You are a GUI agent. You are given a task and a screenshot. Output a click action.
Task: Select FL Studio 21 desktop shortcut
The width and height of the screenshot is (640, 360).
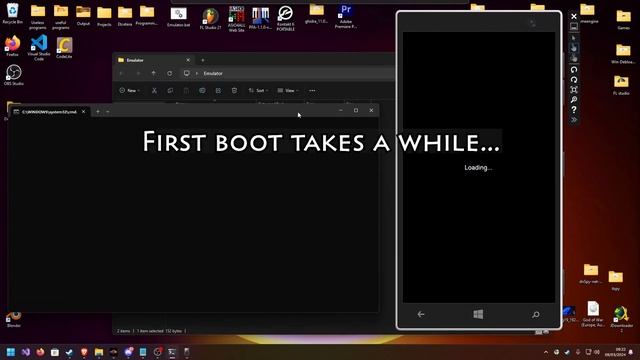tap(210, 19)
